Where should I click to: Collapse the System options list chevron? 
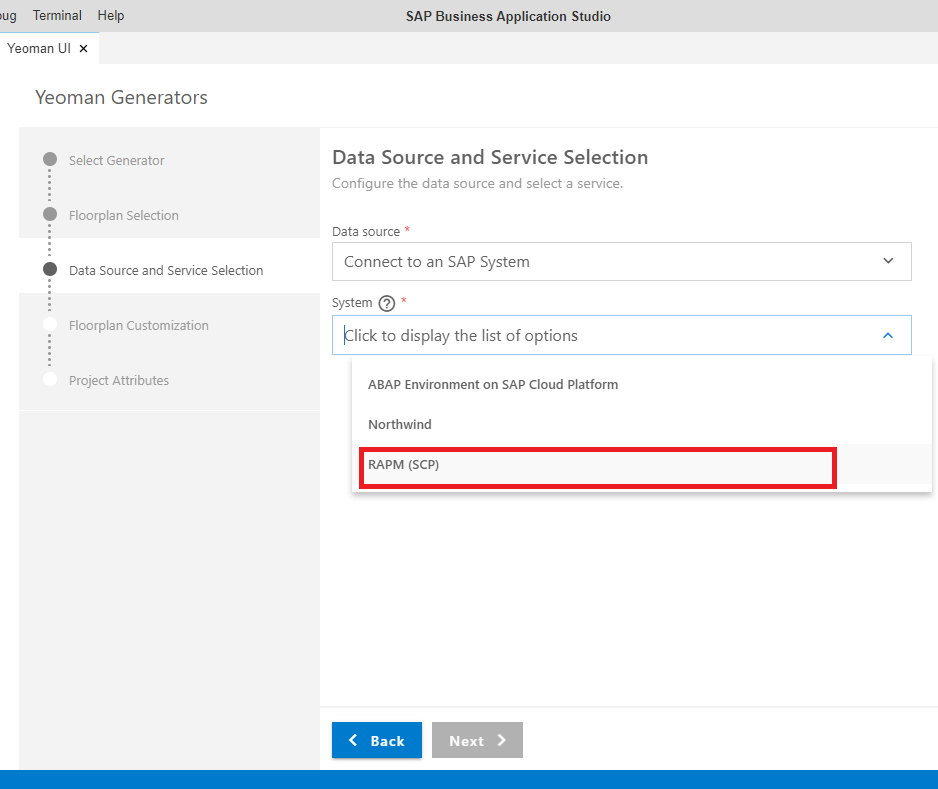[x=887, y=335]
